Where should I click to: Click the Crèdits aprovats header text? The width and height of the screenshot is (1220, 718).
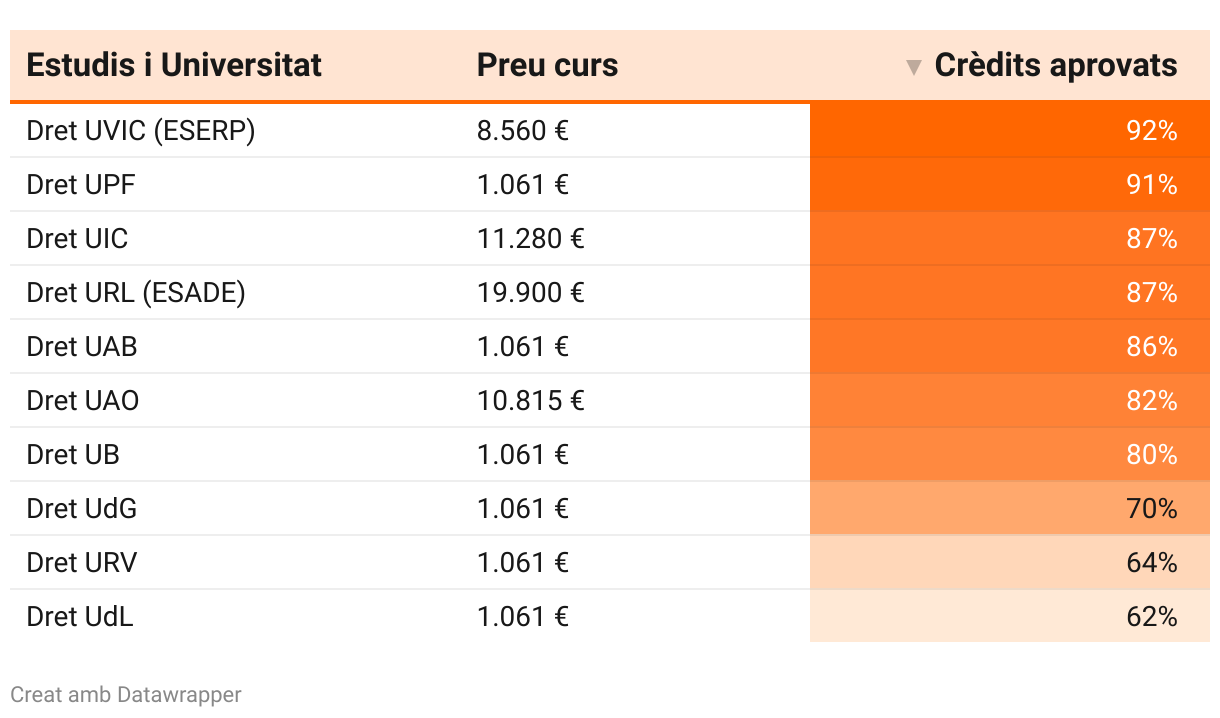tap(1055, 66)
